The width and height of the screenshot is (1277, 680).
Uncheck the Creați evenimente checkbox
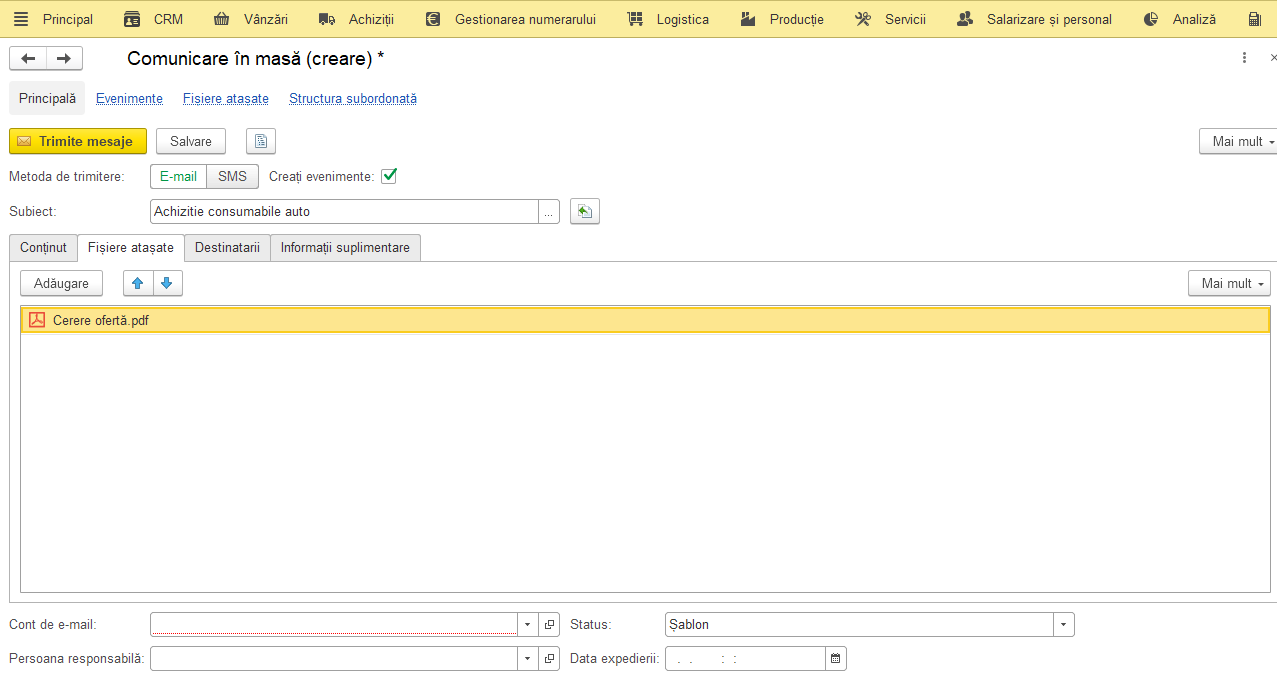[x=389, y=176]
